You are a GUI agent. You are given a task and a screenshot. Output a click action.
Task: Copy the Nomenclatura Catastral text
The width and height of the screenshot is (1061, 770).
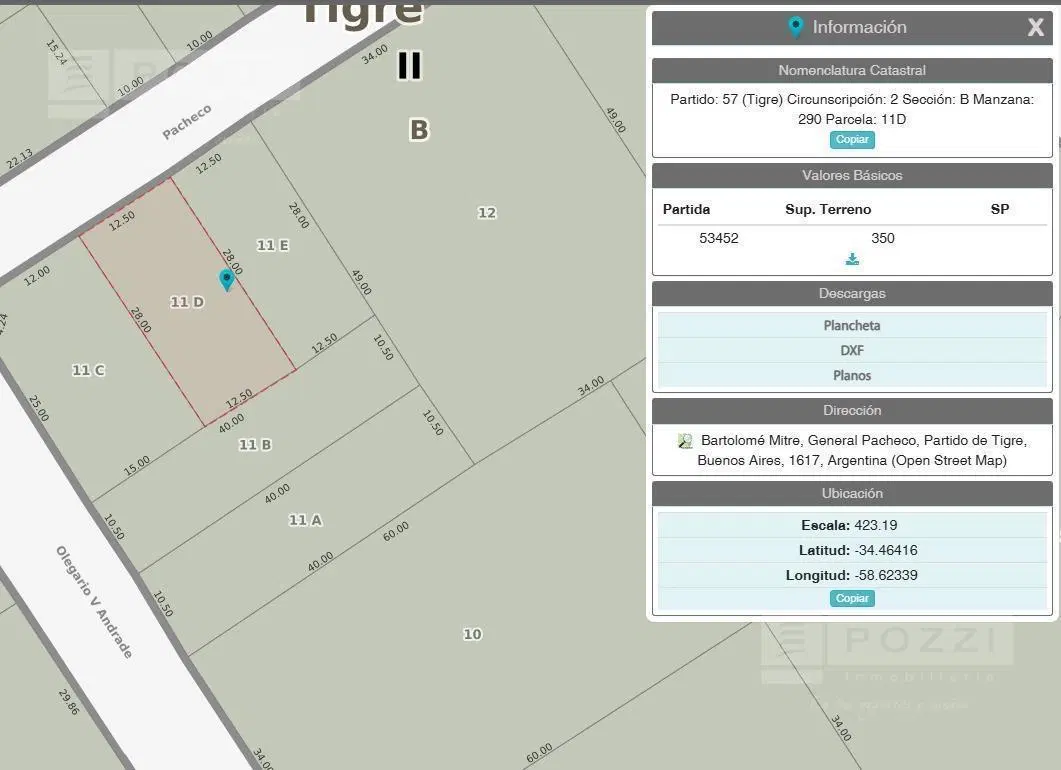[852, 139]
